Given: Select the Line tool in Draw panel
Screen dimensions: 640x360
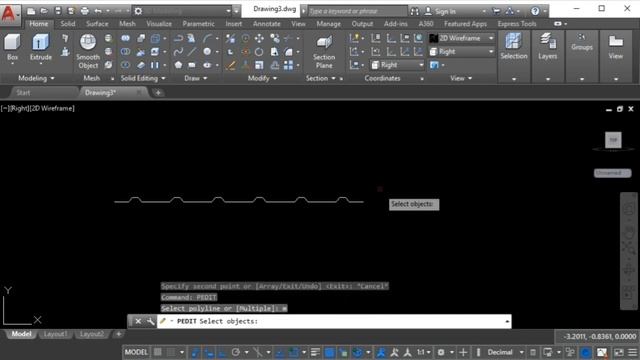Looking at the screenshot, I should (192, 52).
